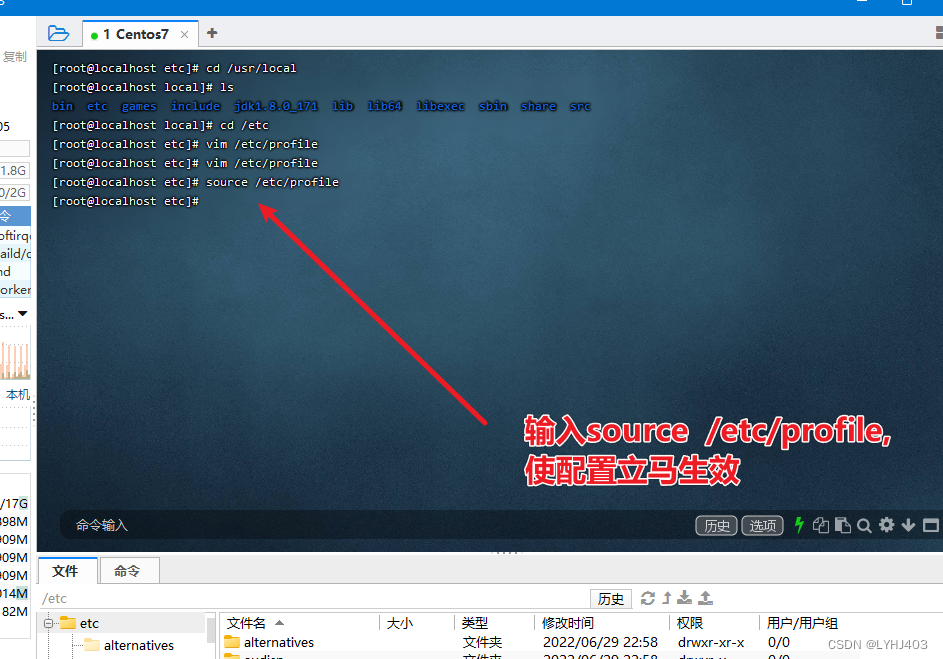Open terminal search with the magnifier icon

864,524
